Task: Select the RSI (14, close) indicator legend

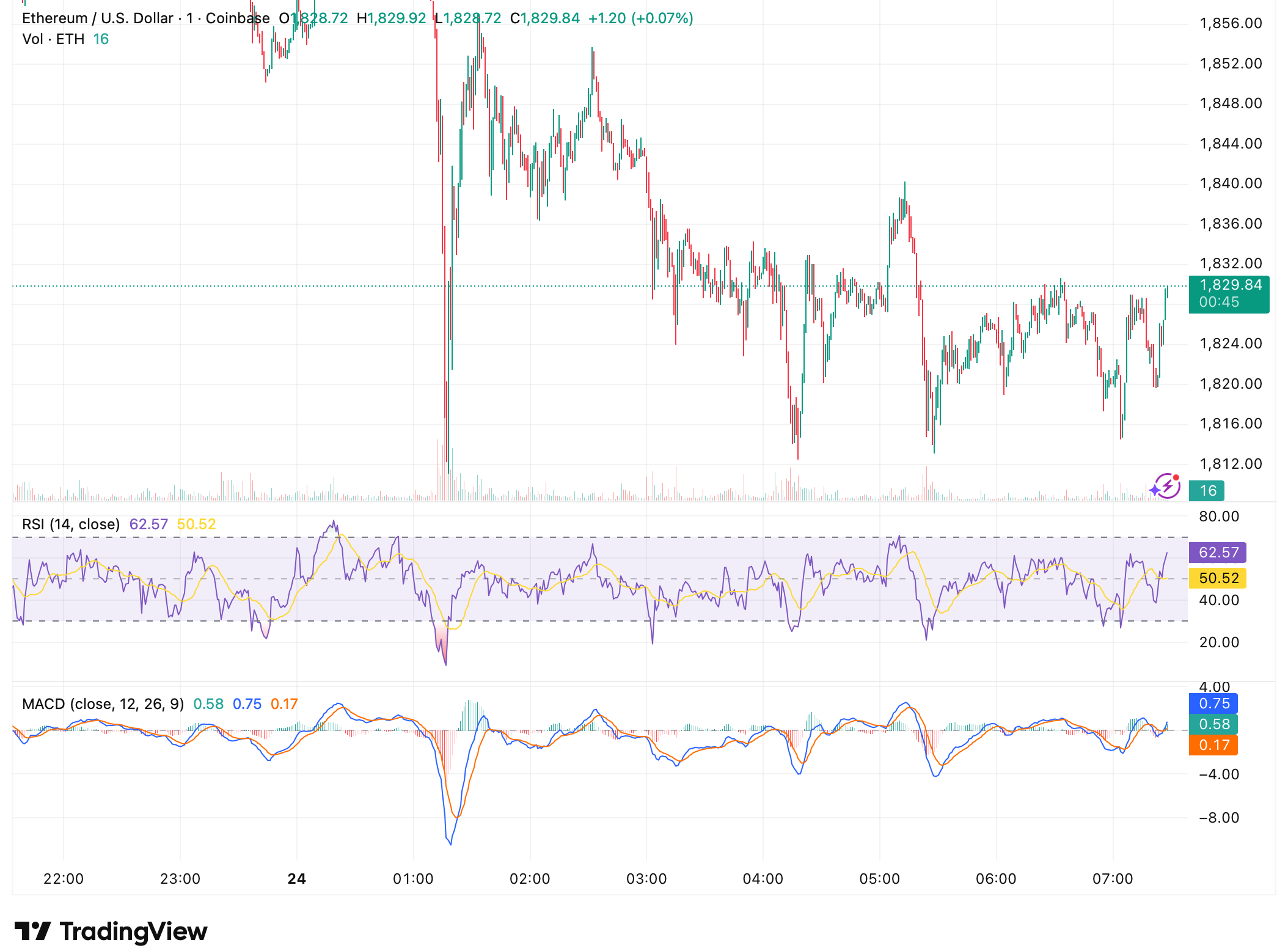Action: (x=70, y=524)
